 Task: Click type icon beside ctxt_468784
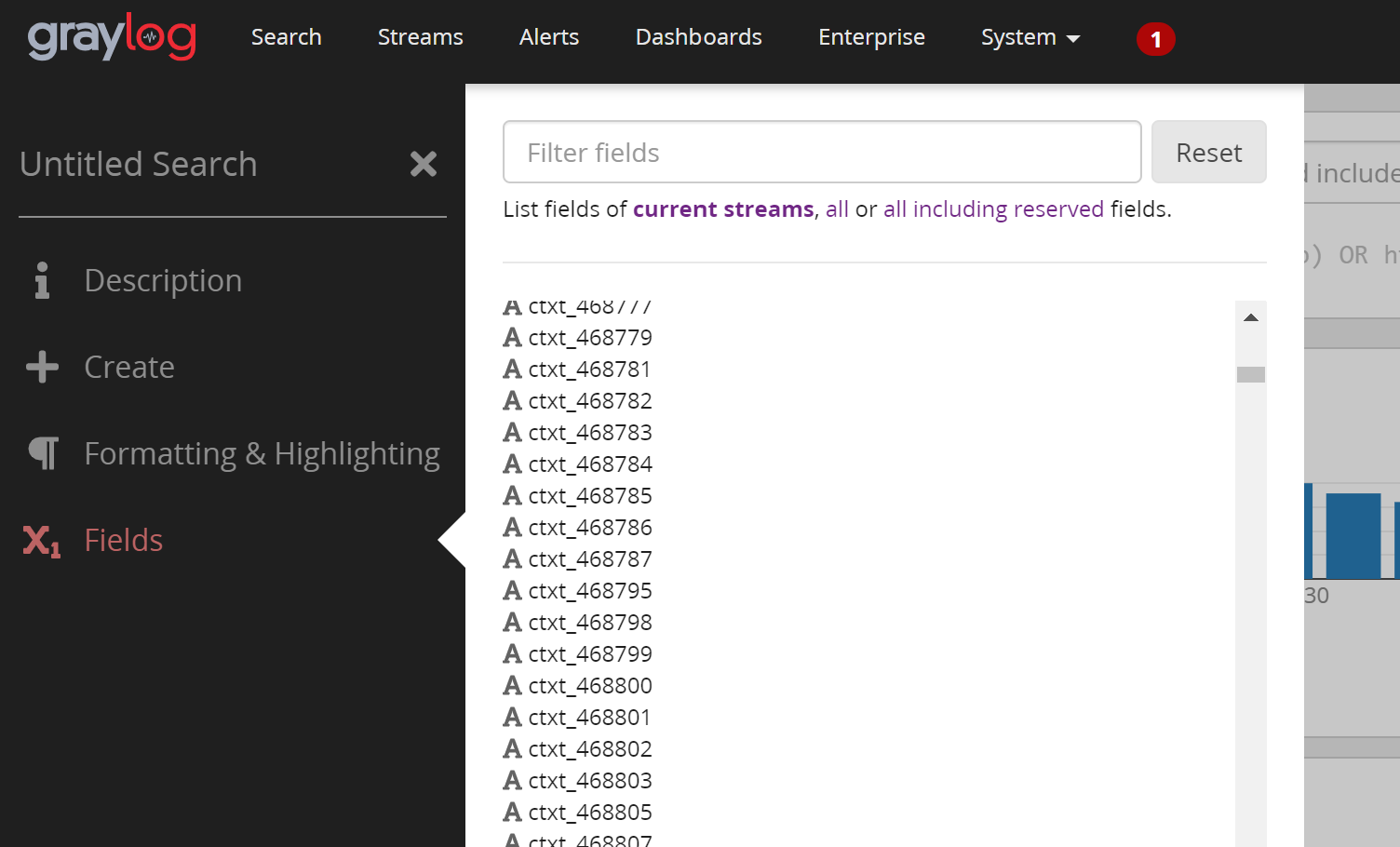512,464
